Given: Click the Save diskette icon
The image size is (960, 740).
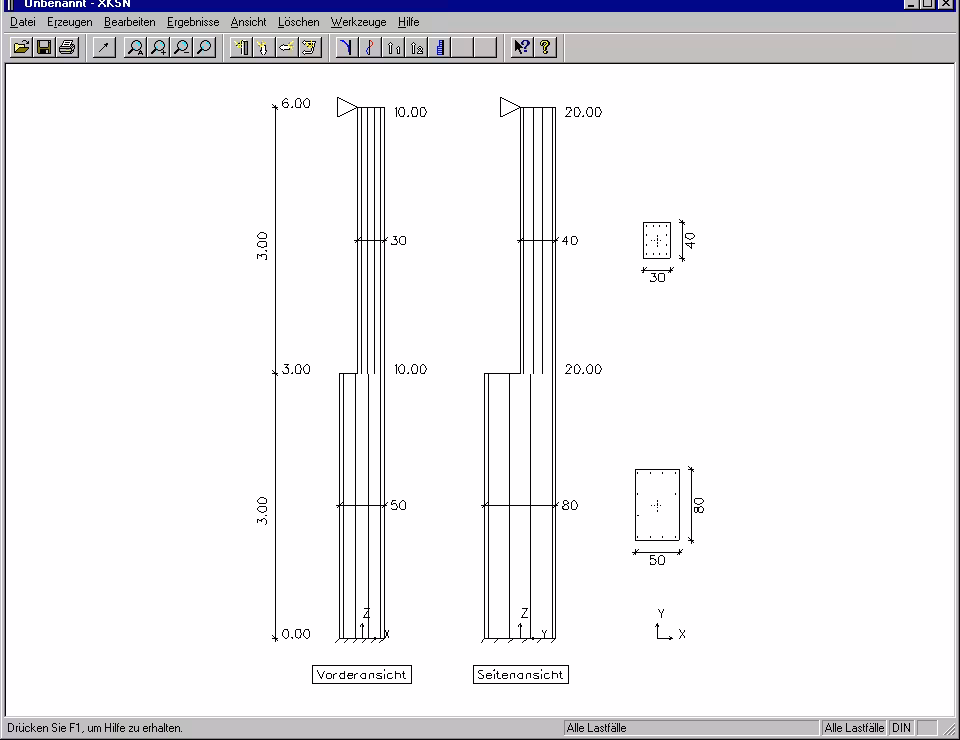Looking at the screenshot, I should [43, 47].
